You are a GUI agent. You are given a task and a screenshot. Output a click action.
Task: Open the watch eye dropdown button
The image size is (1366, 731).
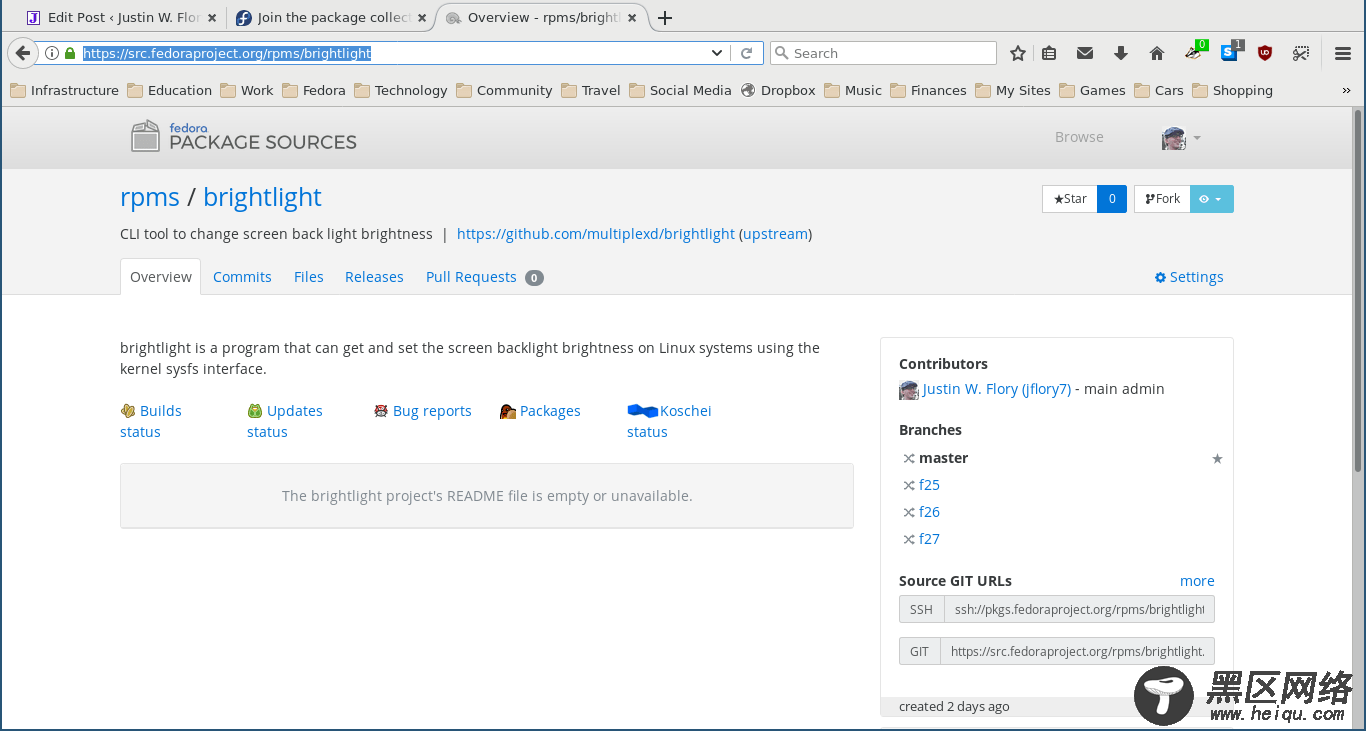click(1211, 199)
